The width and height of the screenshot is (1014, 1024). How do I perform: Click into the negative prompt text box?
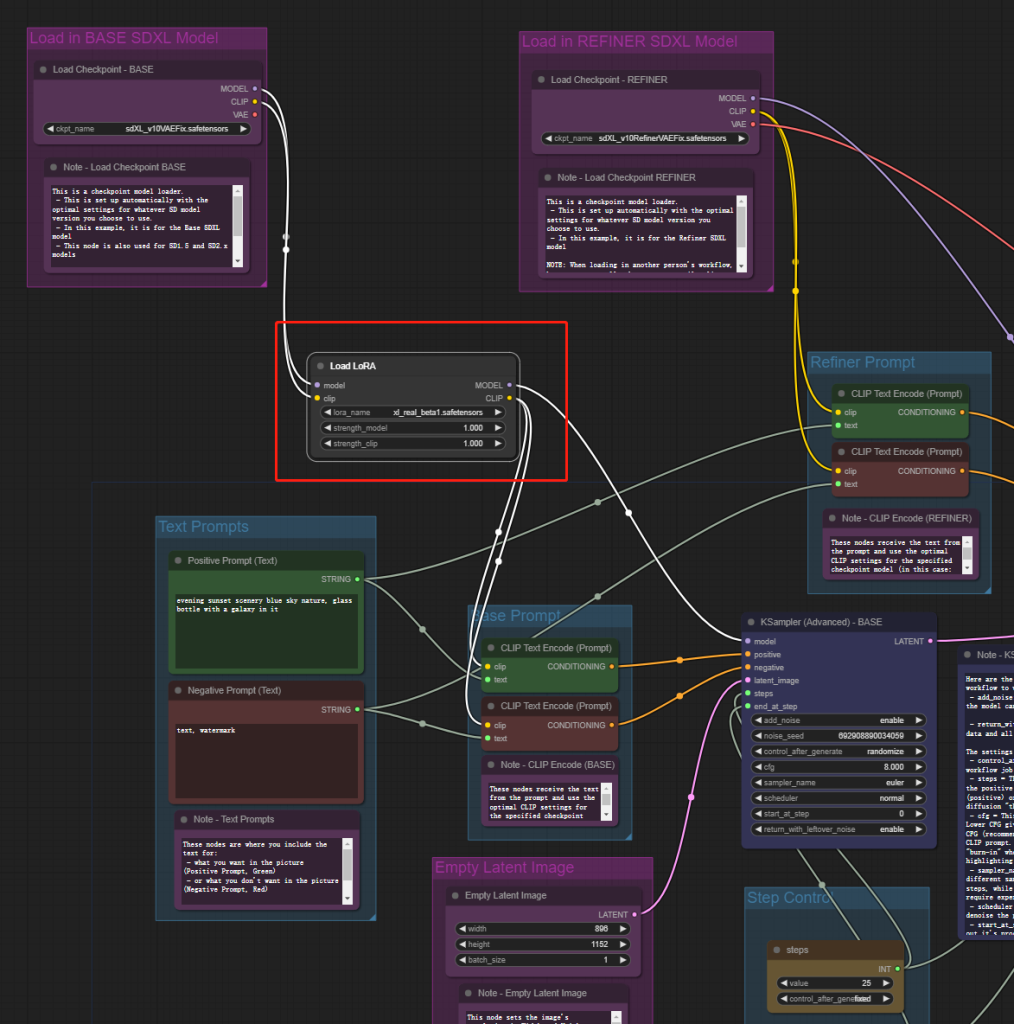point(266,760)
